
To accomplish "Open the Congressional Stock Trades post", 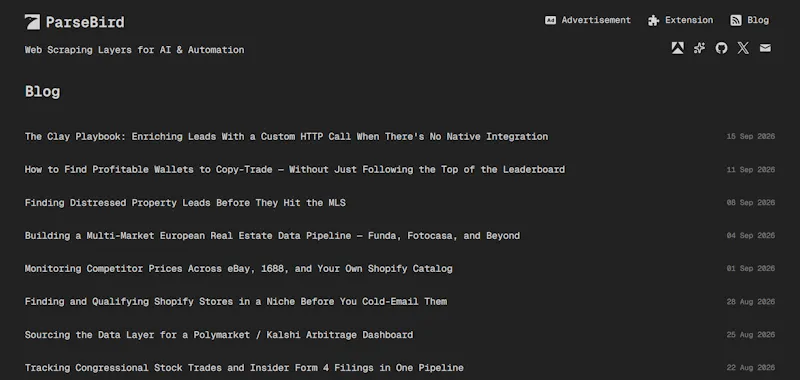I will click(244, 367).
